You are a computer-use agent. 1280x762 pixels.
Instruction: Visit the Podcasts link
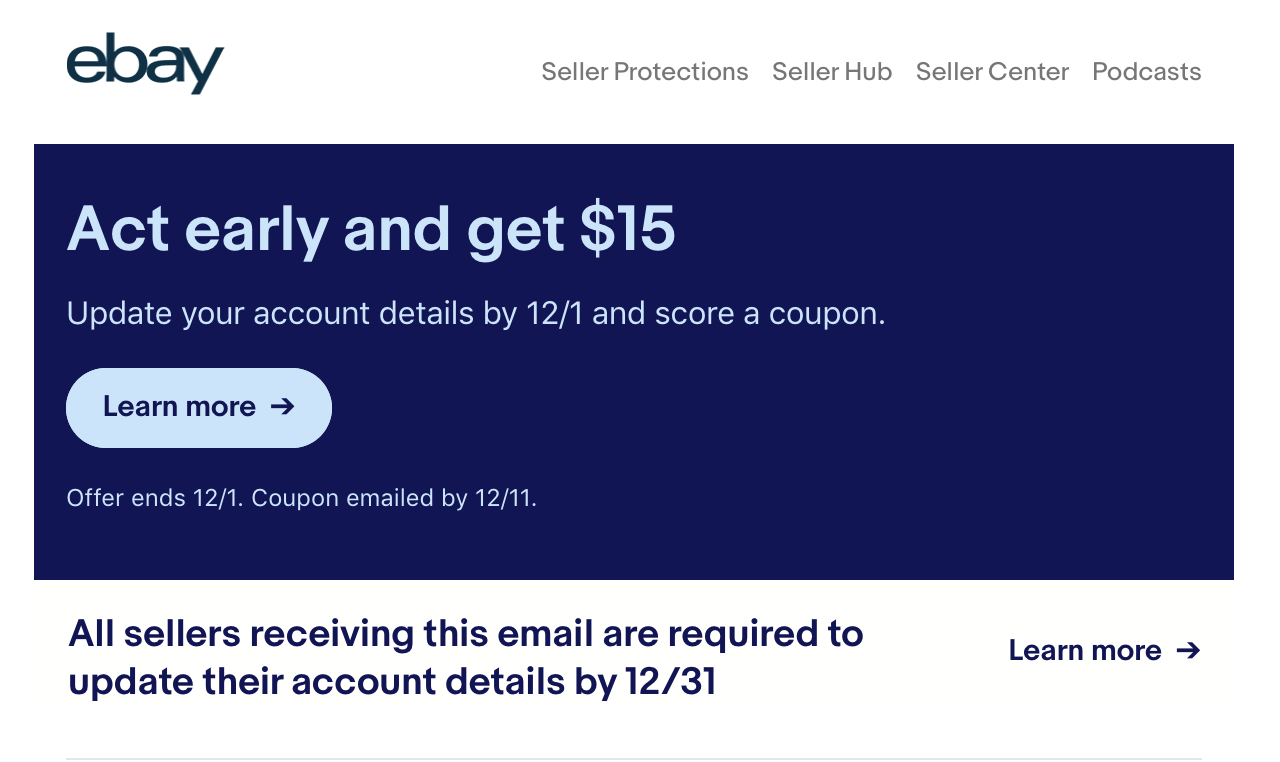pyautogui.click(x=1147, y=72)
